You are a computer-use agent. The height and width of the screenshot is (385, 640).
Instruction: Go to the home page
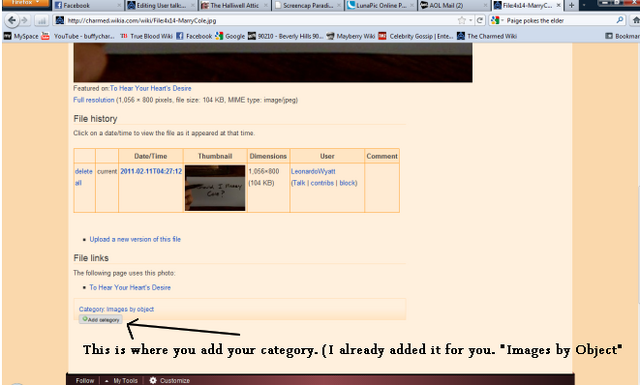(x=635, y=20)
